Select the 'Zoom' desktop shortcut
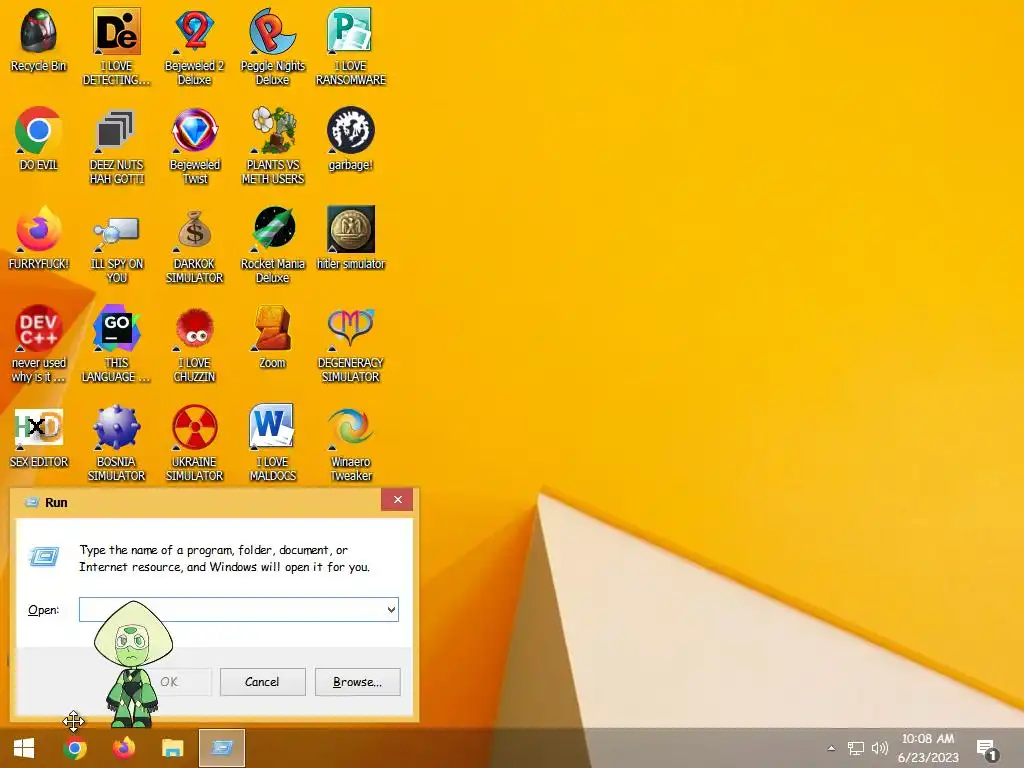Screen dimensions: 1024x768 click(x=273, y=337)
